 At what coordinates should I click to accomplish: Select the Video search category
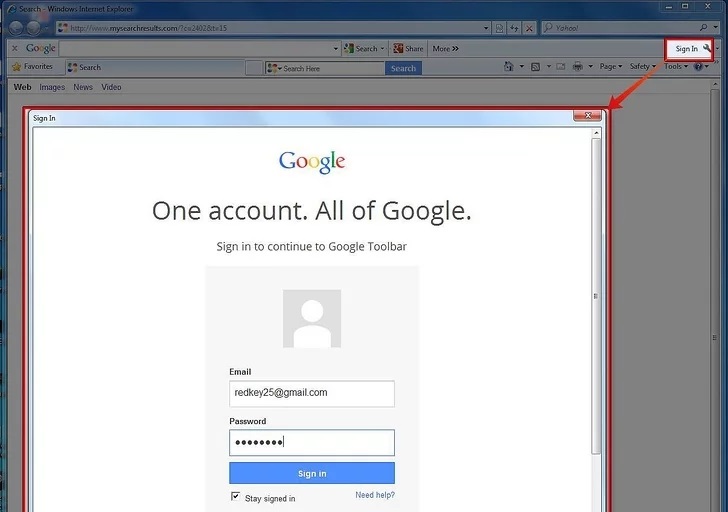[x=111, y=87]
